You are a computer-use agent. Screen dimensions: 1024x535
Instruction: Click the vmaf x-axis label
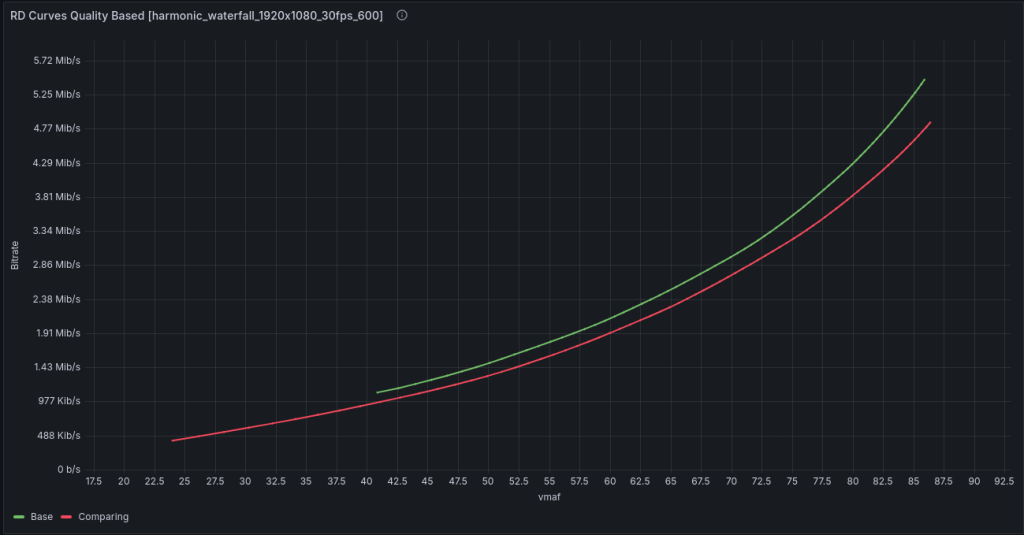tap(547, 497)
